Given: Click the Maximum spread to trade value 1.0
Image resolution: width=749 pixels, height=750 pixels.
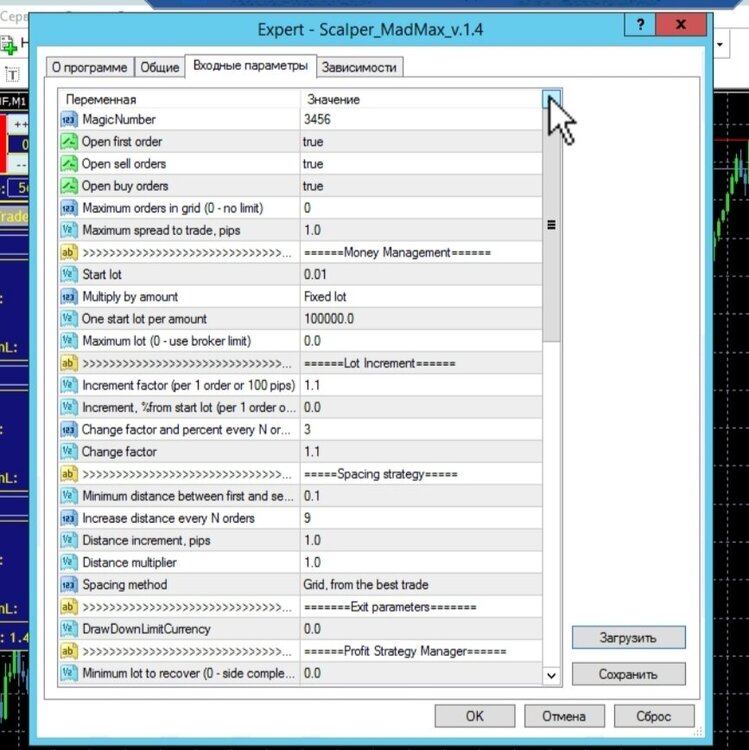Looking at the screenshot, I should tap(312, 230).
